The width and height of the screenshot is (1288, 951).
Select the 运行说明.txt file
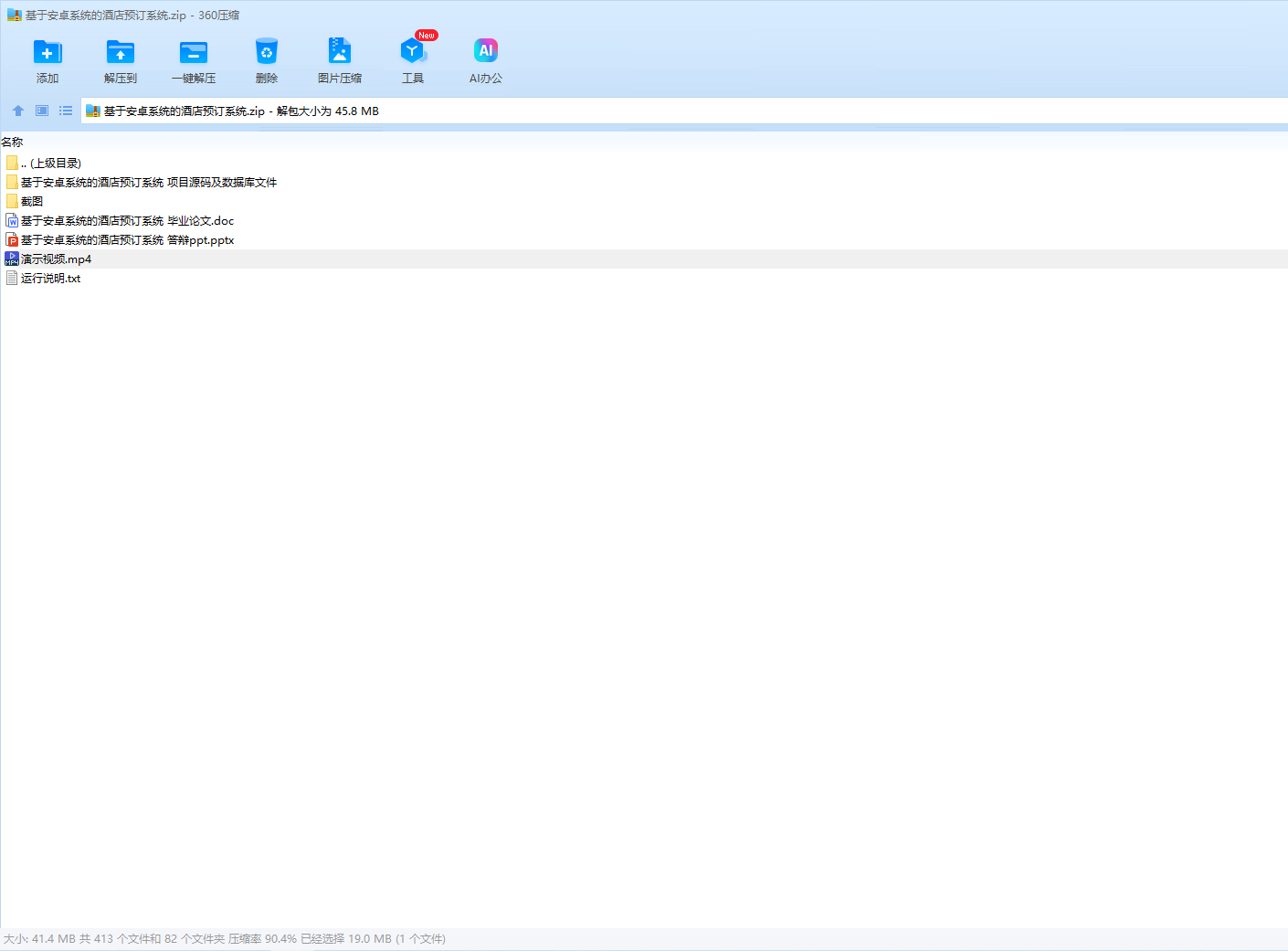click(x=644, y=278)
